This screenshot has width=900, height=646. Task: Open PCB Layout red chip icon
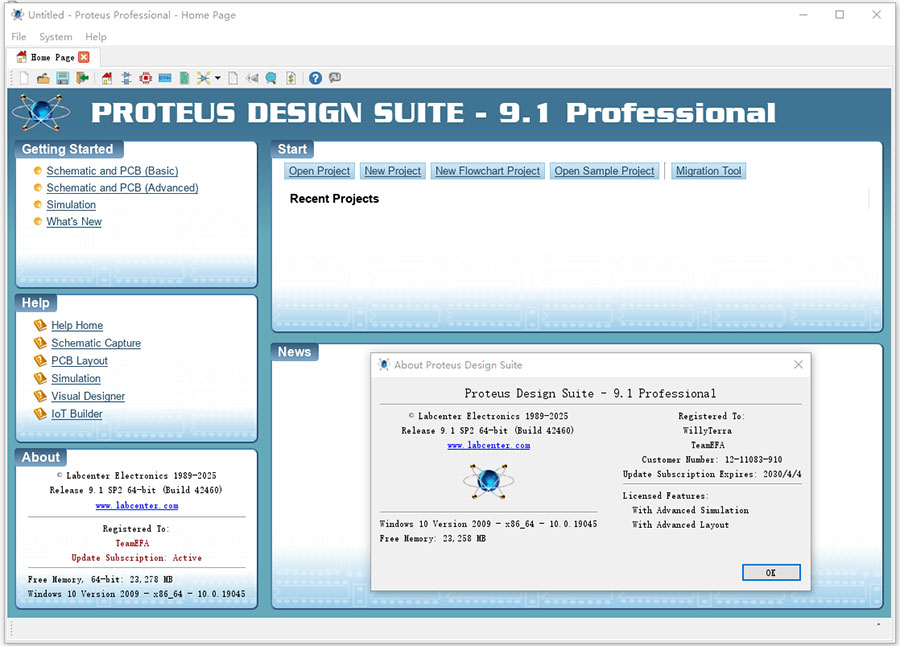[x=146, y=78]
